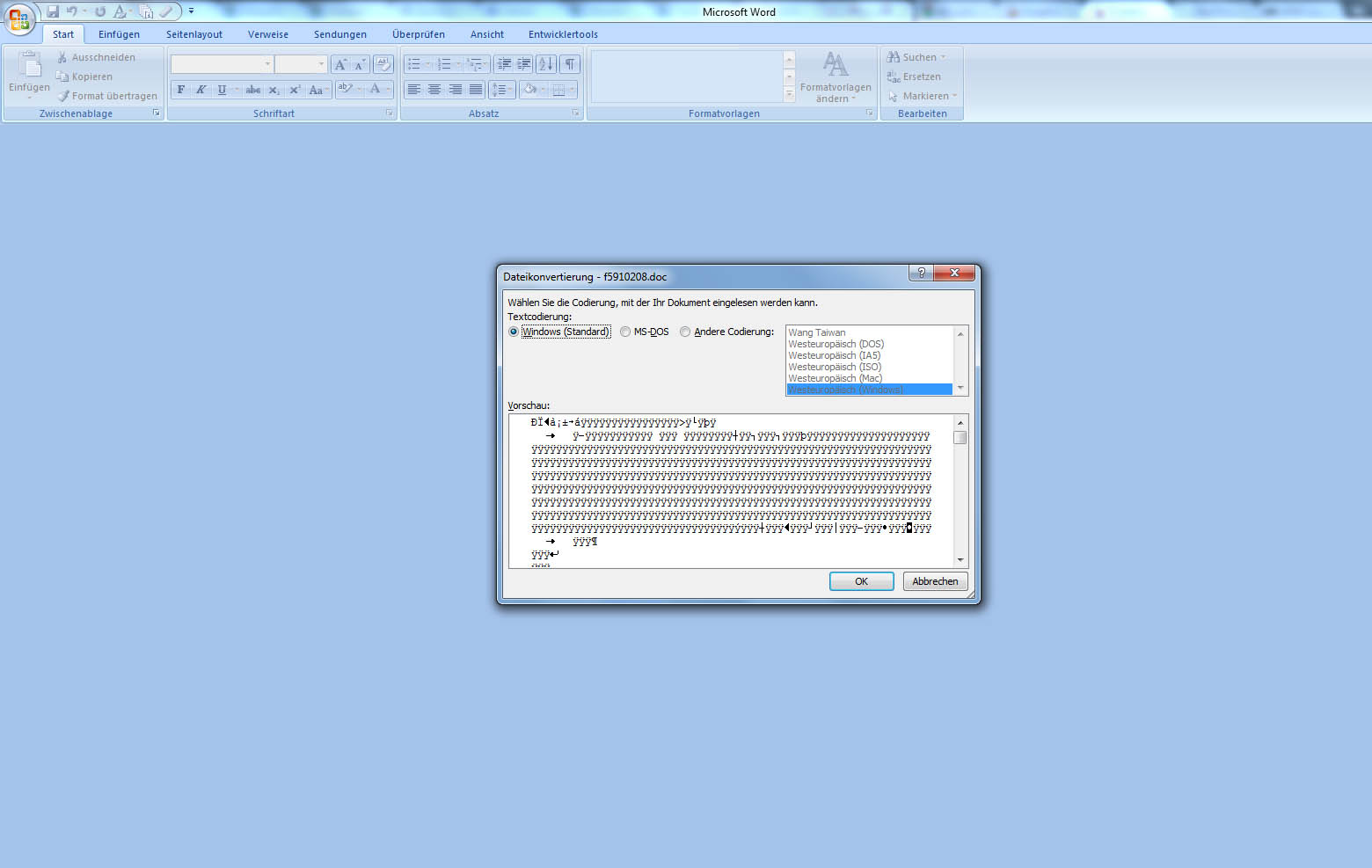The height and width of the screenshot is (868, 1372).
Task: Open Customize Quick Access Toolbar dropdown
Action: (x=191, y=11)
